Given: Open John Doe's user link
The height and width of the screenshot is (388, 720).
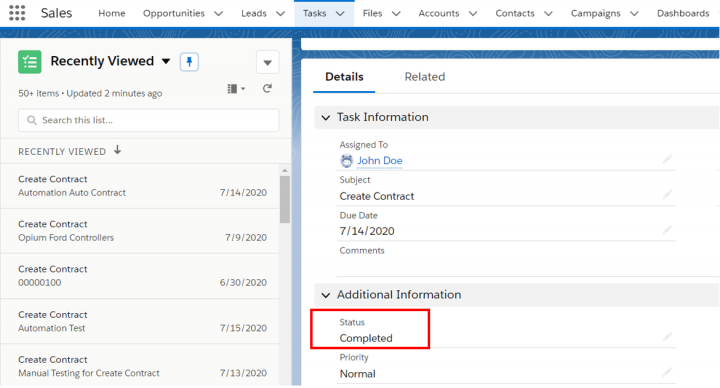Looking at the screenshot, I should (380, 161).
